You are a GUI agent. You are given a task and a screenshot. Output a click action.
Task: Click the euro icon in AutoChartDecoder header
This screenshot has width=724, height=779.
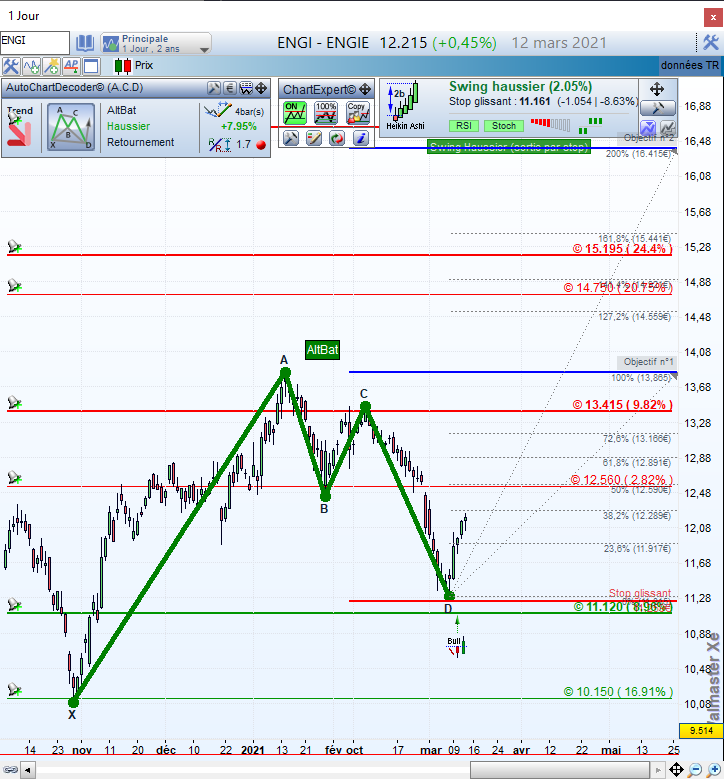[230, 88]
